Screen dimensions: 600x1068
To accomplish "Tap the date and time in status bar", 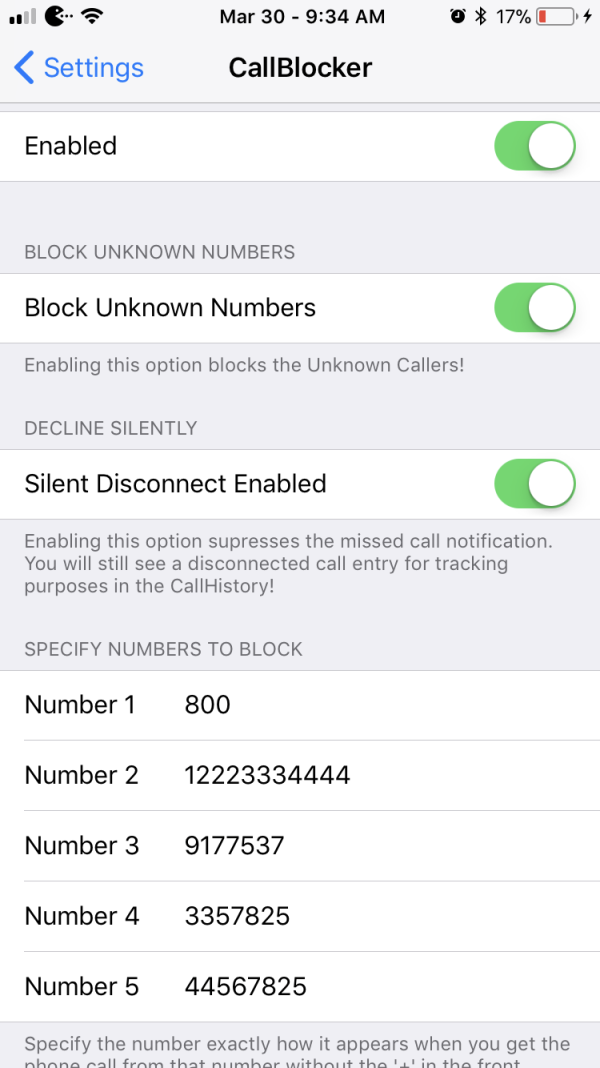I will (302, 16).
